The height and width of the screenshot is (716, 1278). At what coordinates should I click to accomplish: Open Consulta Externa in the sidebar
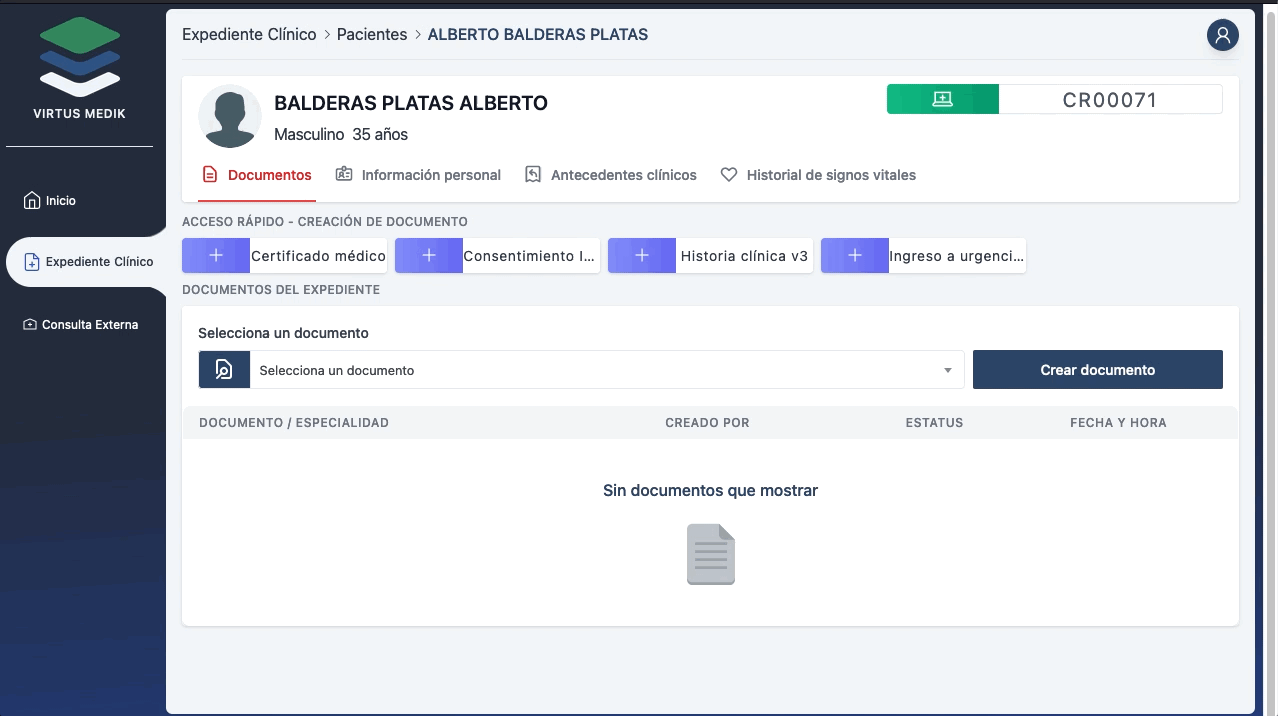point(89,325)
